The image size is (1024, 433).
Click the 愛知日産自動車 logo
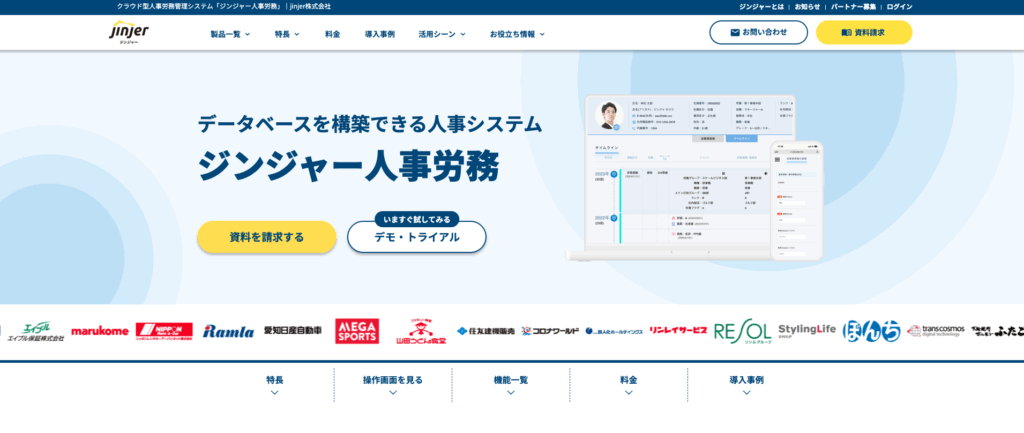point(293,330)
